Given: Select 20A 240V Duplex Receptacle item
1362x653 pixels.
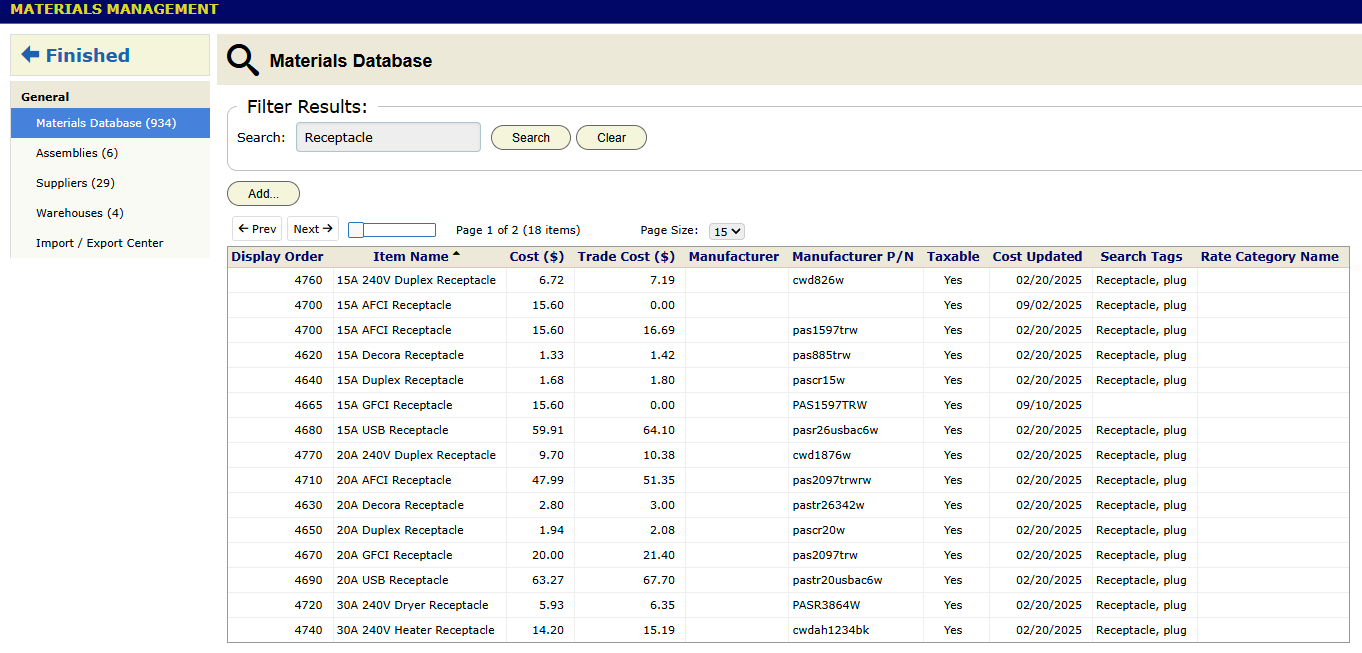Looking at the screenshot, I should 416,455.
